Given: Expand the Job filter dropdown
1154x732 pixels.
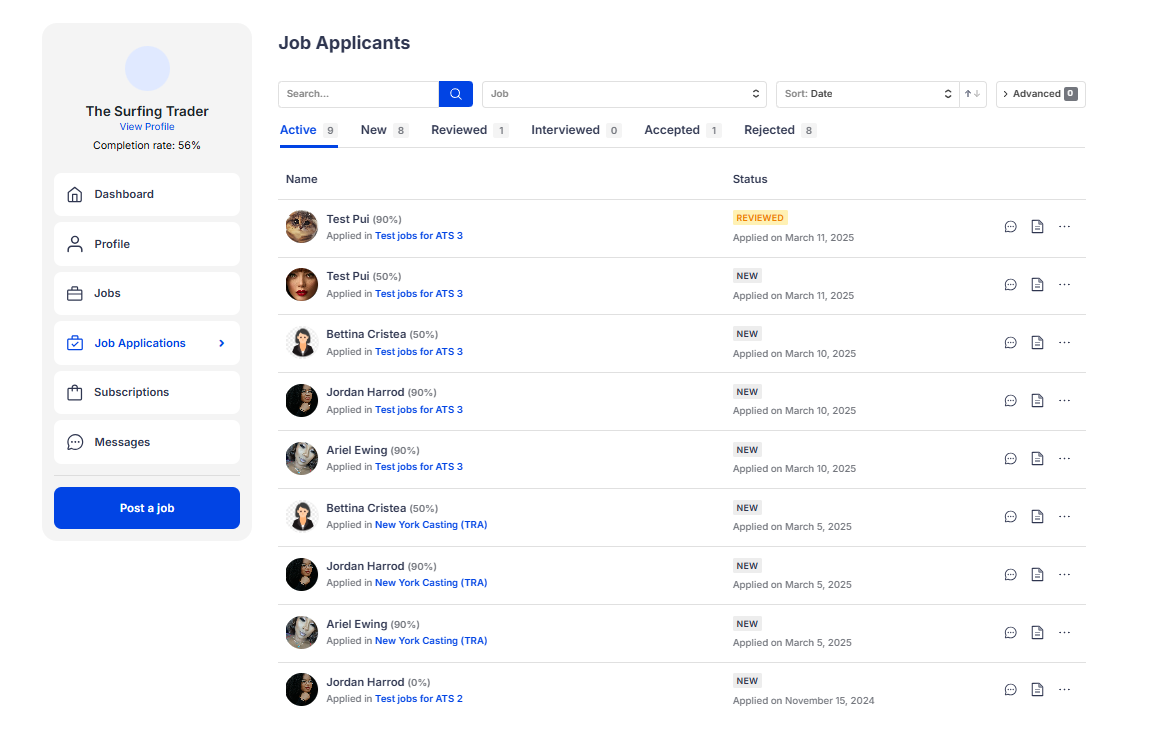Looking at the screenshot, I should [624, 94].
